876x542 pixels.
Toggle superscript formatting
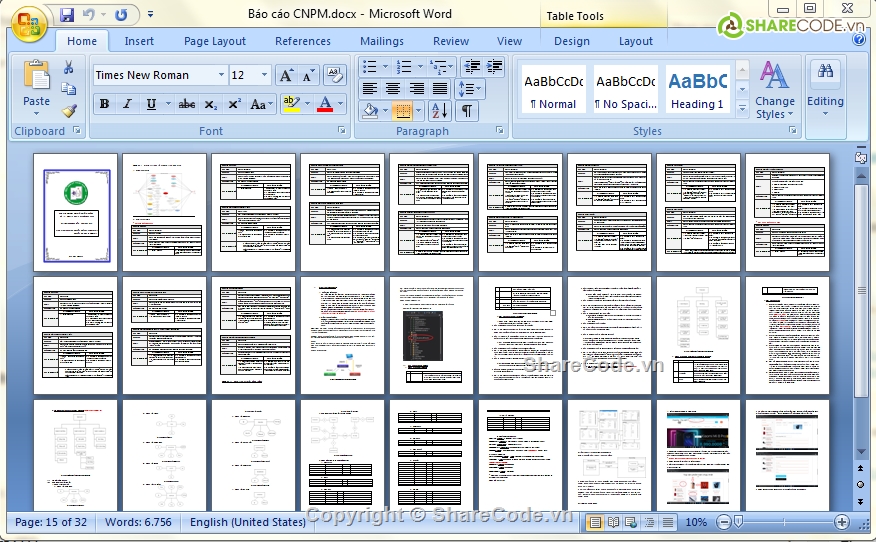click(234, 104)
